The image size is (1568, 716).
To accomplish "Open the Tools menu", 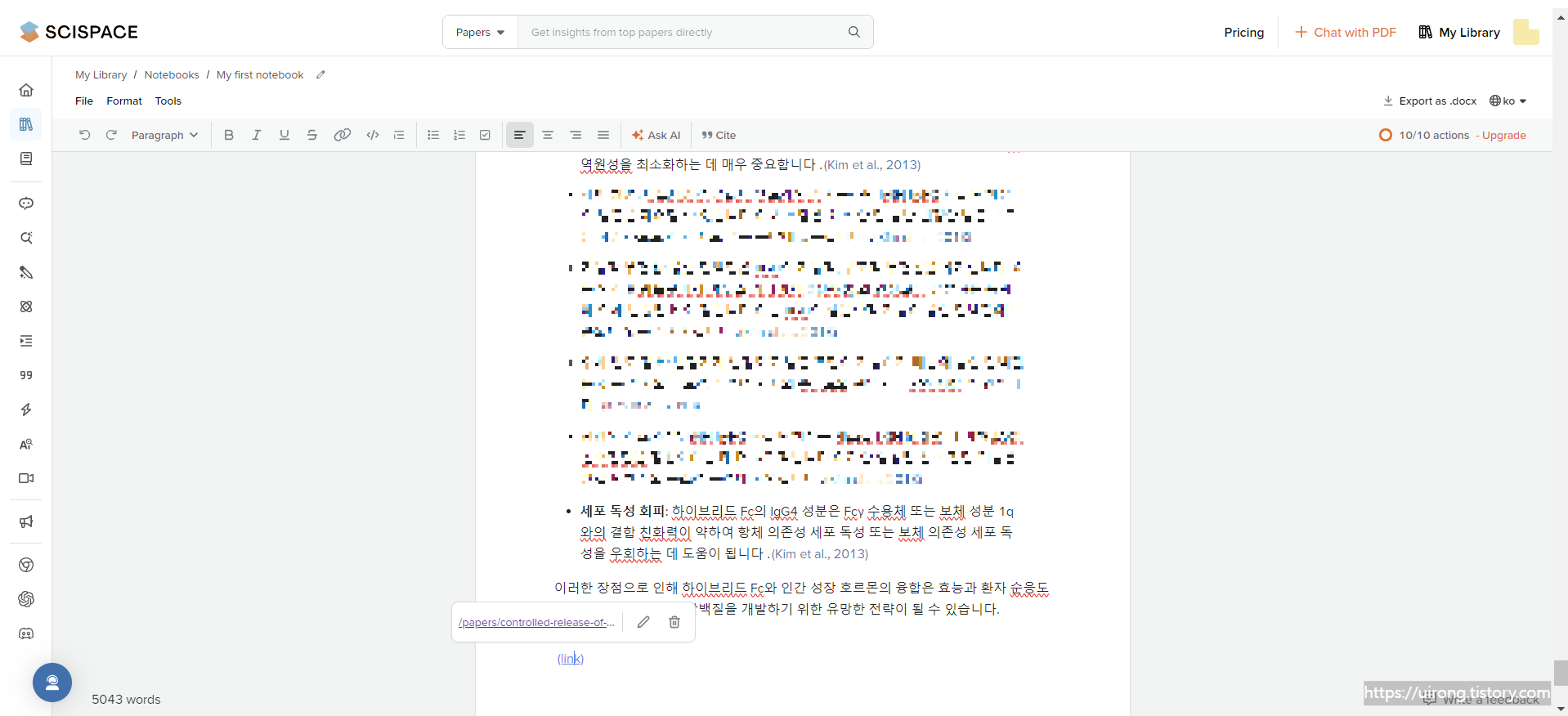I will (x=168, y=101).
